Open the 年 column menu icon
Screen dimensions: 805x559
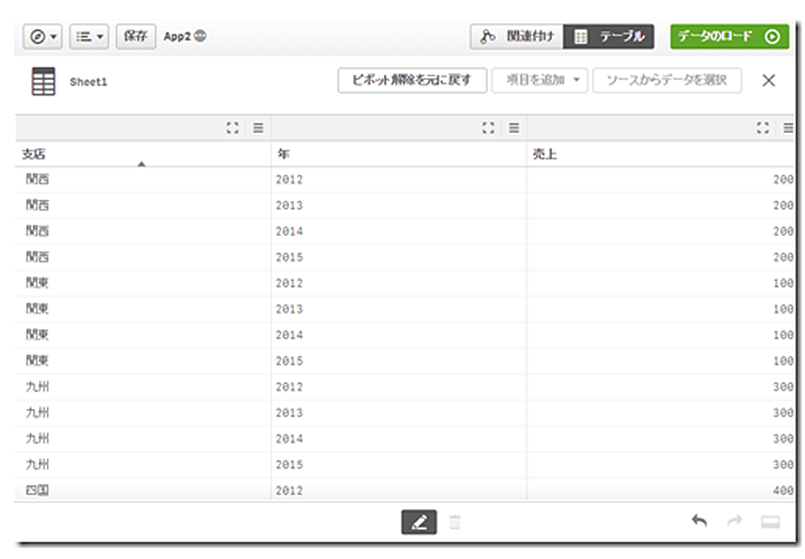tap(514, 128)
